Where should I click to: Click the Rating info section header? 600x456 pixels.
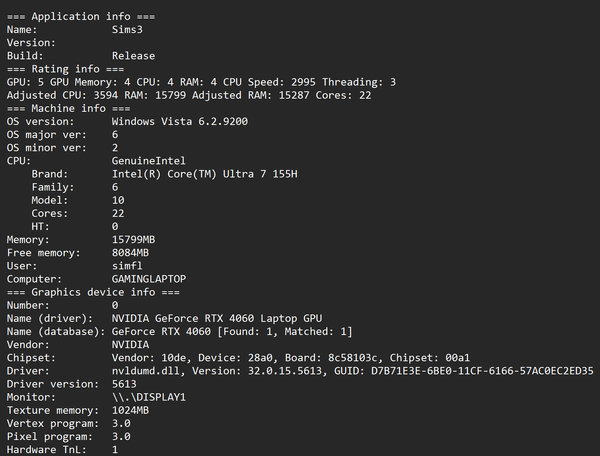65,69
